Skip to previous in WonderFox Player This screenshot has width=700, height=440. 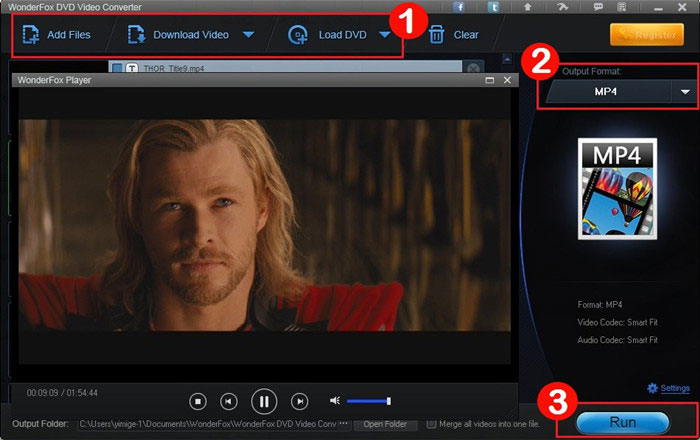coord(229,402)
